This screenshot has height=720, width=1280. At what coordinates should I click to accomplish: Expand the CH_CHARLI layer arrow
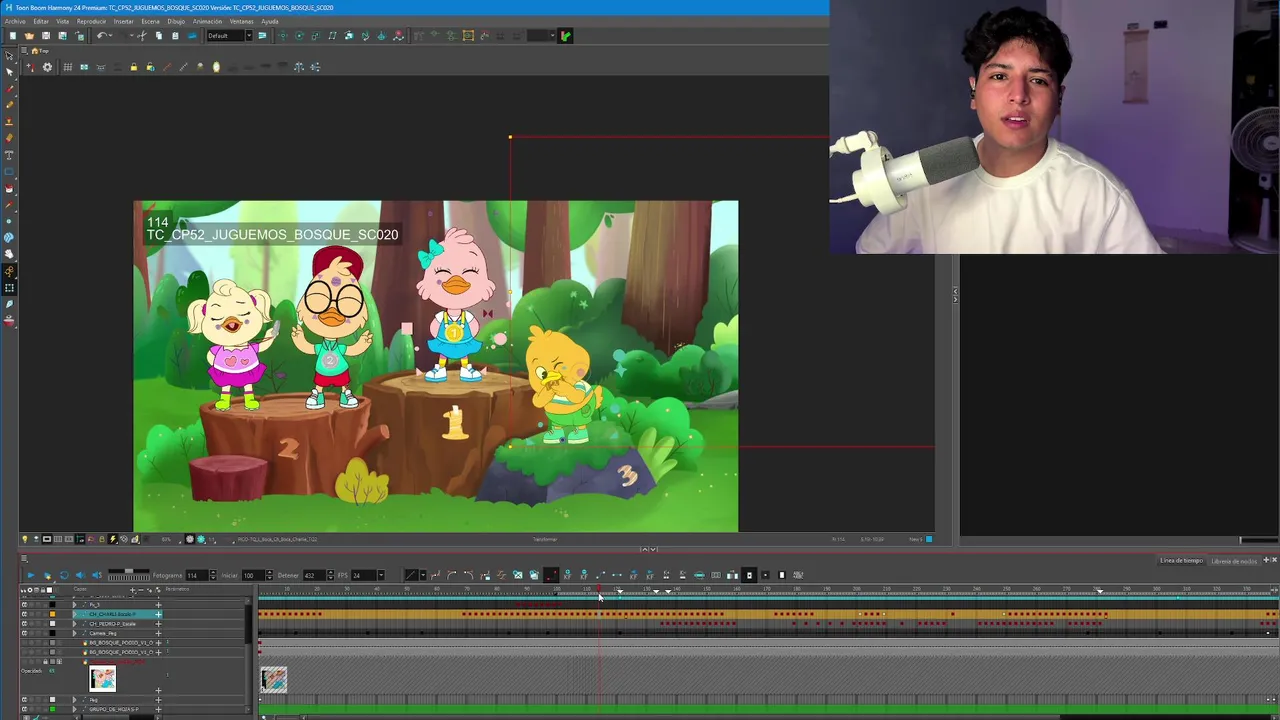coord(75,614)
